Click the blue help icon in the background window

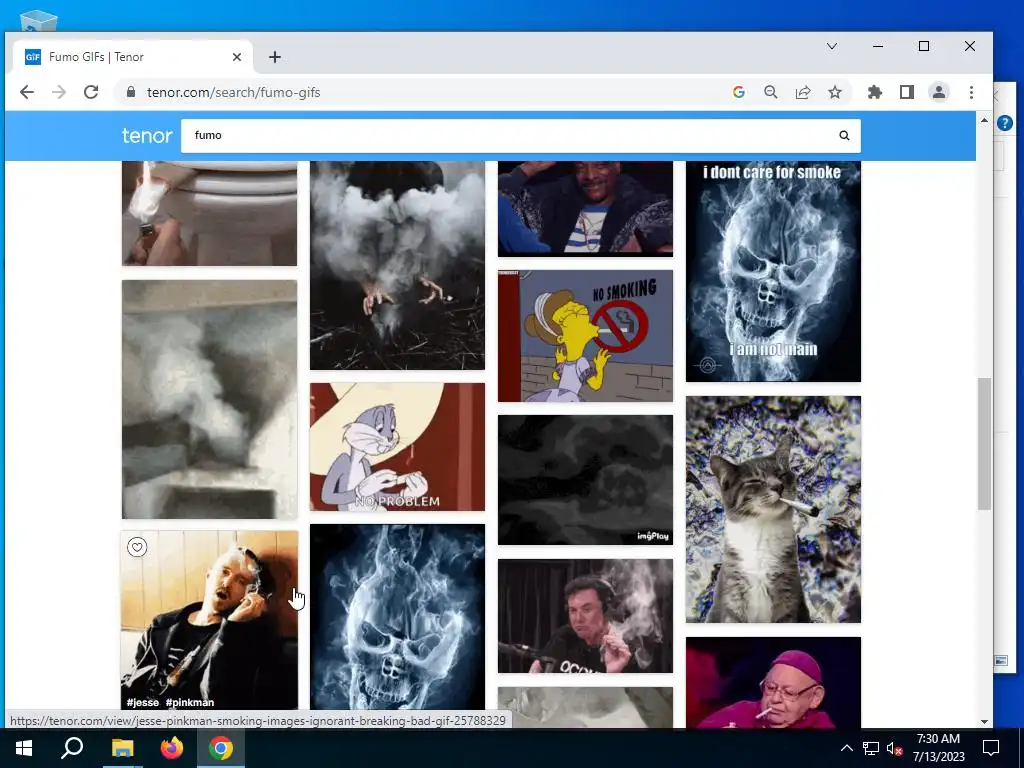pos(1005,122)
